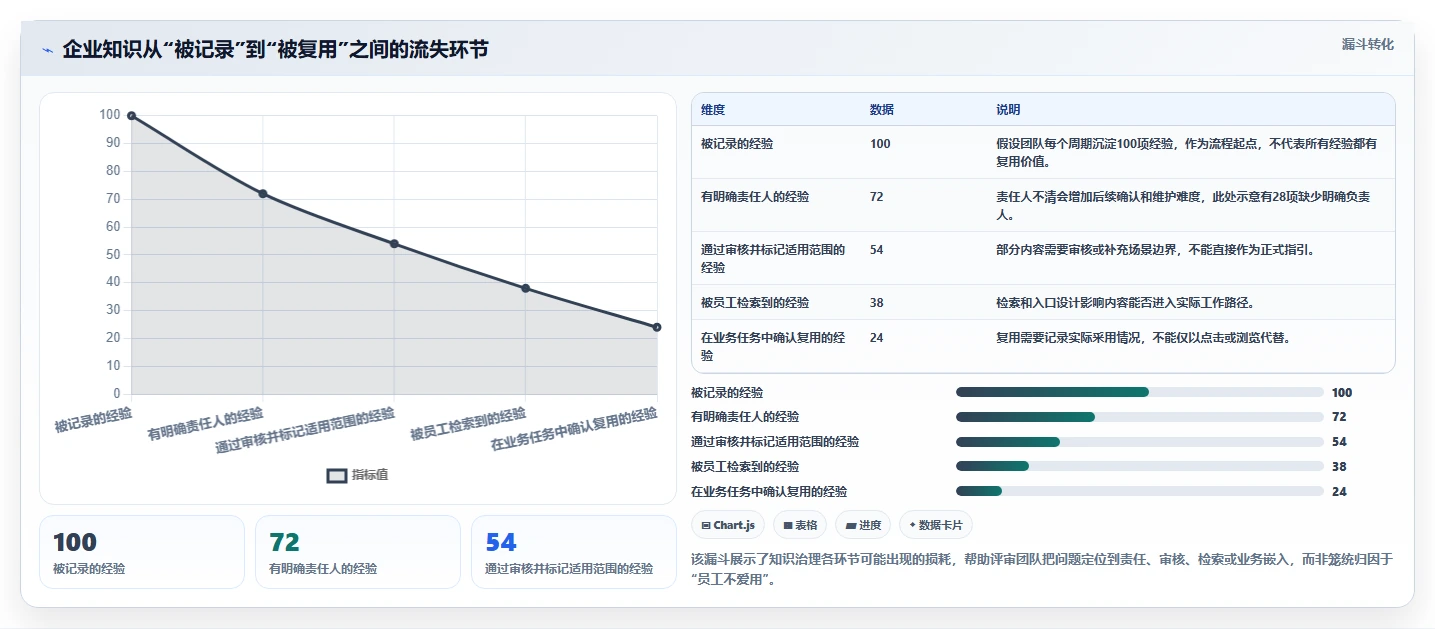Click description starting 复用需要记录实际采用情况
This screenshot has height=629, width=1435.
coord(1143,338)
